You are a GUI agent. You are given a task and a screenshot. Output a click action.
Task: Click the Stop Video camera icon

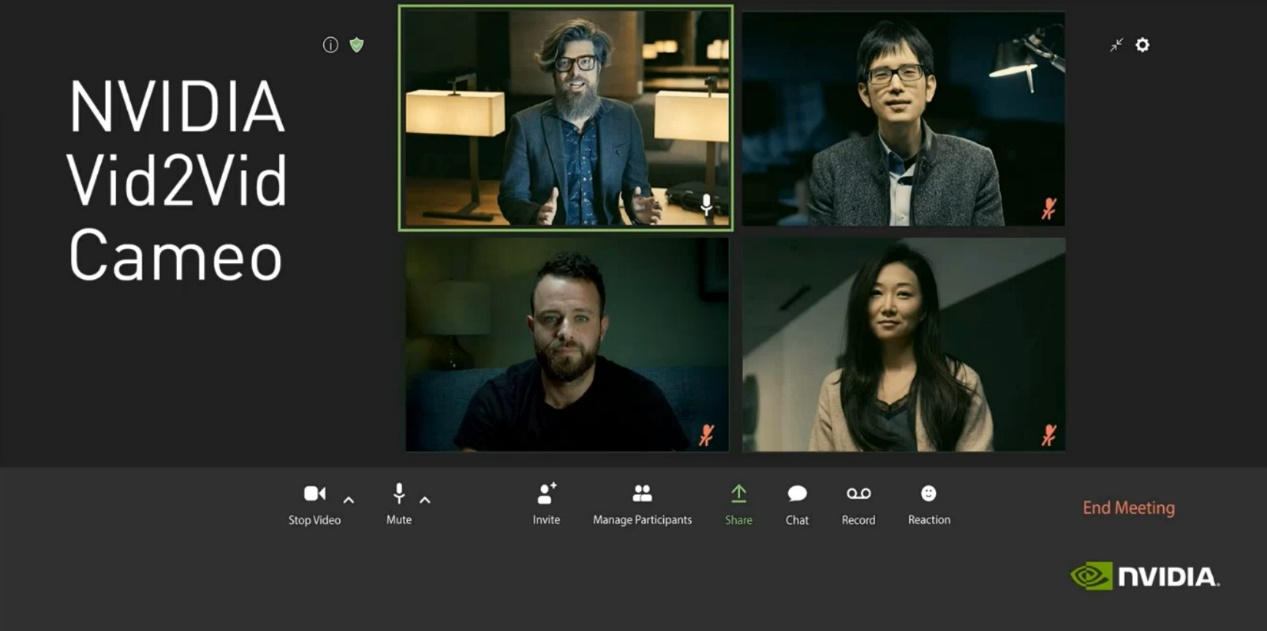315,493
